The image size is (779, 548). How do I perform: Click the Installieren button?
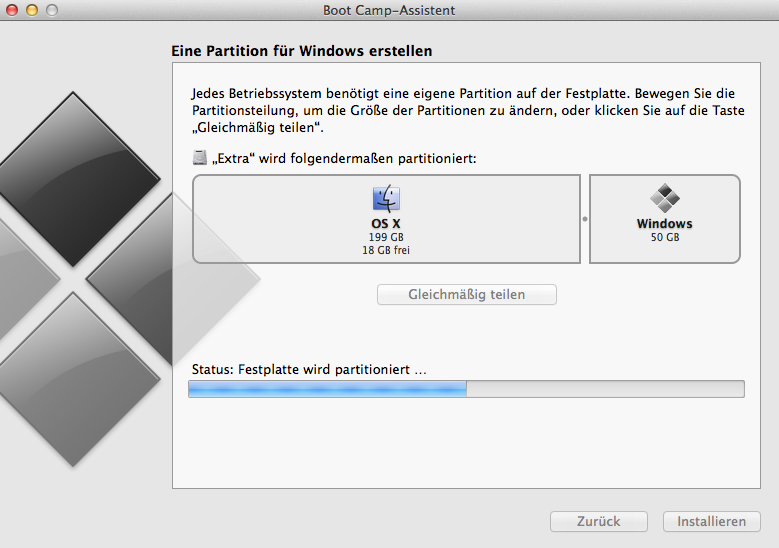pos(711,521)
